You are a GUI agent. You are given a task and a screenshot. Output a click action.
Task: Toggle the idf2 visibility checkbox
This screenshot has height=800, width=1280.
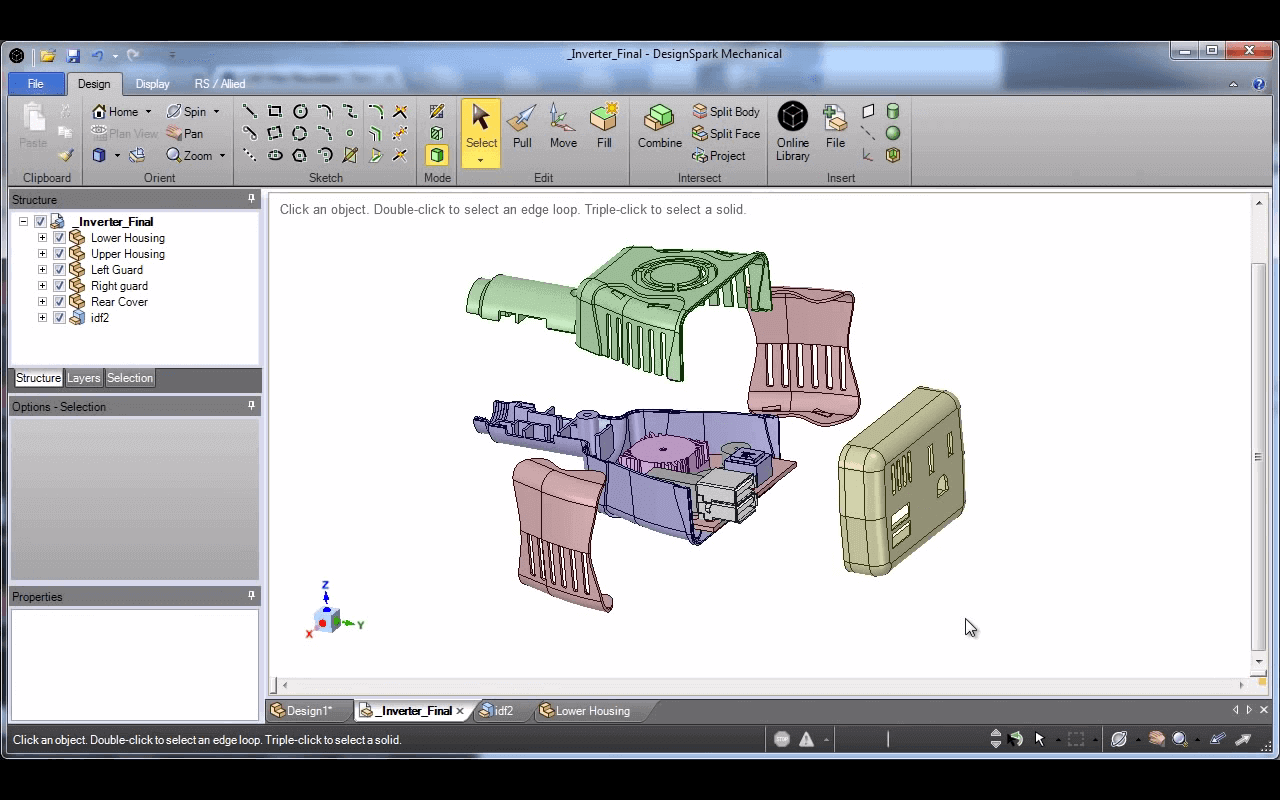point(59,318)
